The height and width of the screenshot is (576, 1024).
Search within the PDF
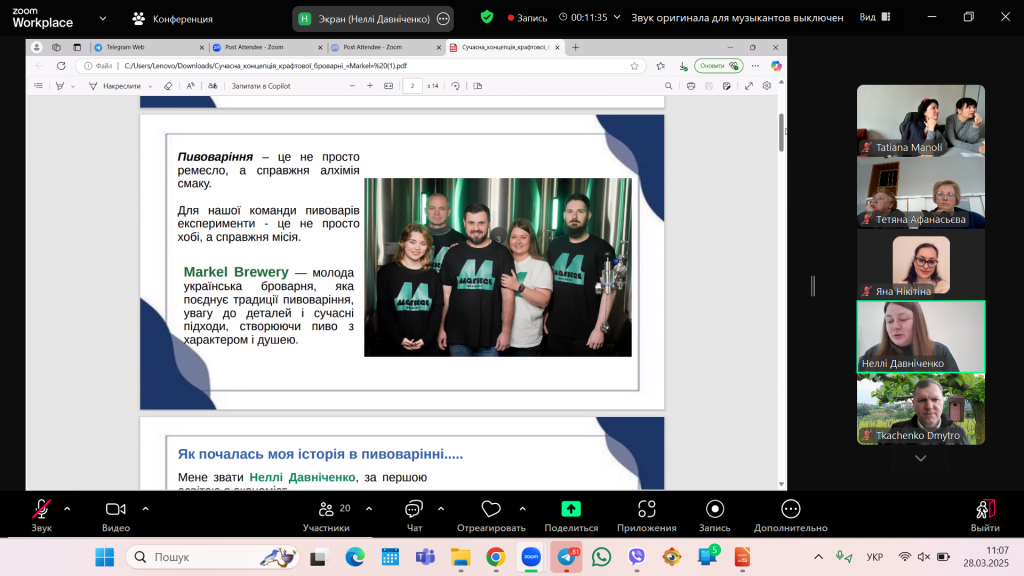pos(668,86)
